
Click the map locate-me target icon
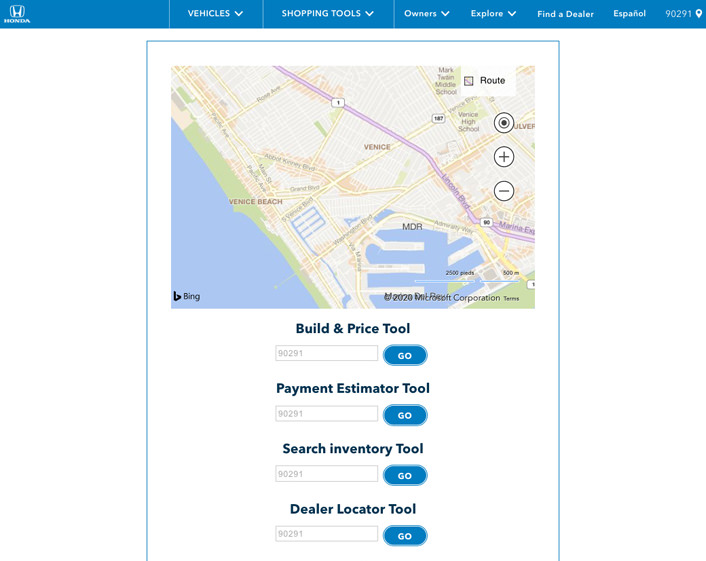pyautogui.click(x=504, y=123)
